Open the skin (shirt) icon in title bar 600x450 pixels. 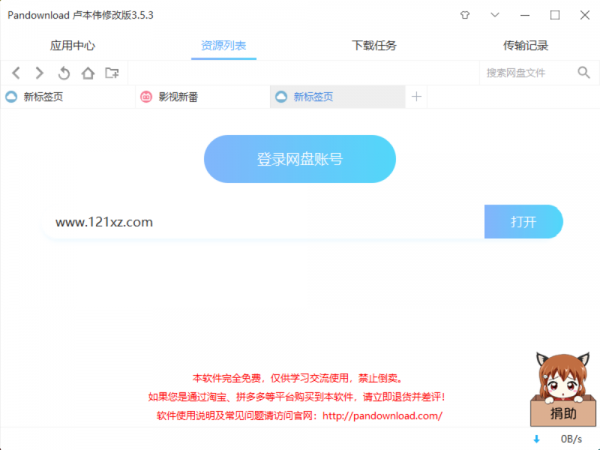(x=465, y=15)
